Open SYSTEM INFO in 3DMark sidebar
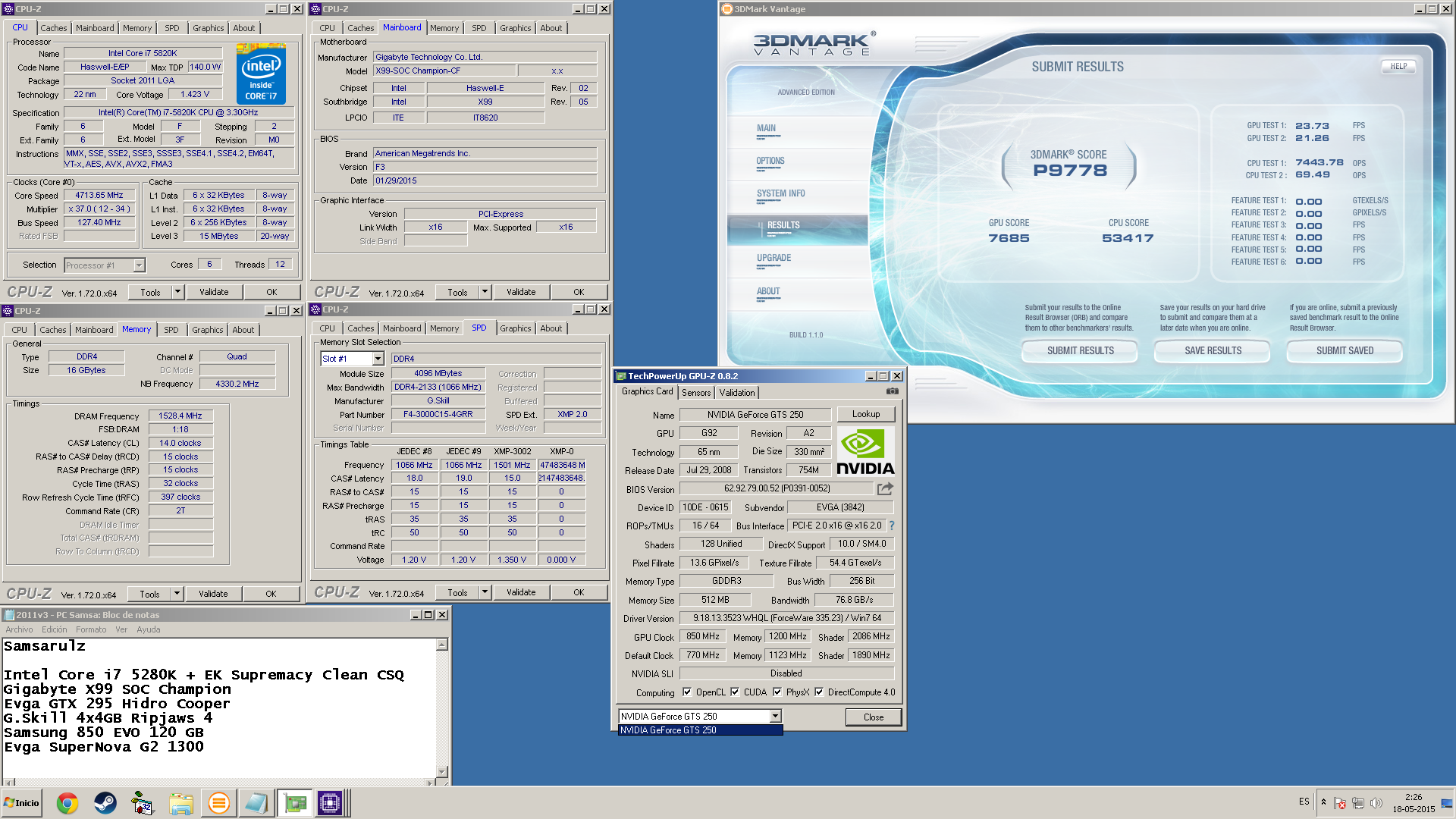 click(781, 194)
